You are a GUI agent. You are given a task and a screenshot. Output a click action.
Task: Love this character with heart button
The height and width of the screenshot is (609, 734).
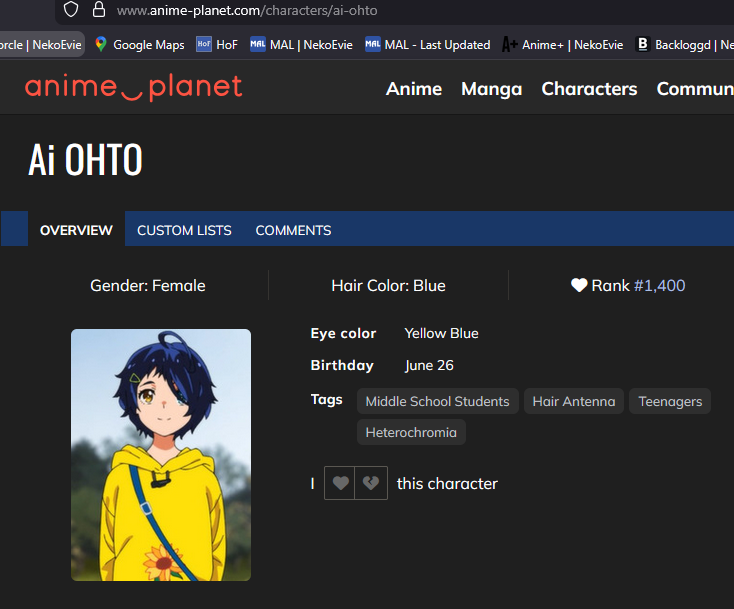coord(340,483)
